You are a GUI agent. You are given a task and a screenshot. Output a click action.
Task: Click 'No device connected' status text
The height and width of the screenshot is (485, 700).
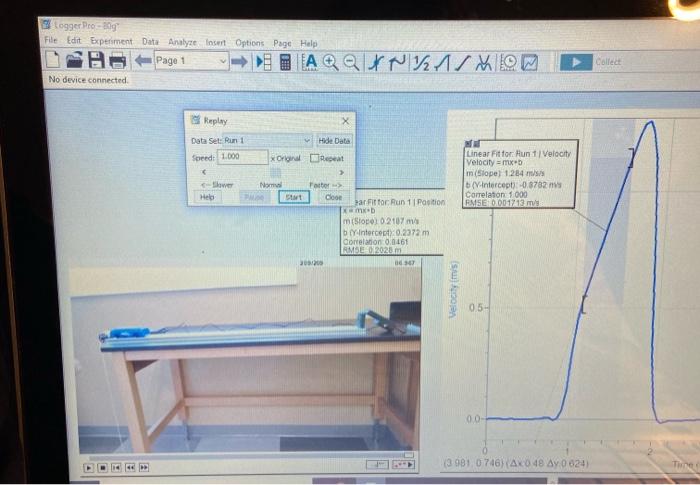(88, 79)
